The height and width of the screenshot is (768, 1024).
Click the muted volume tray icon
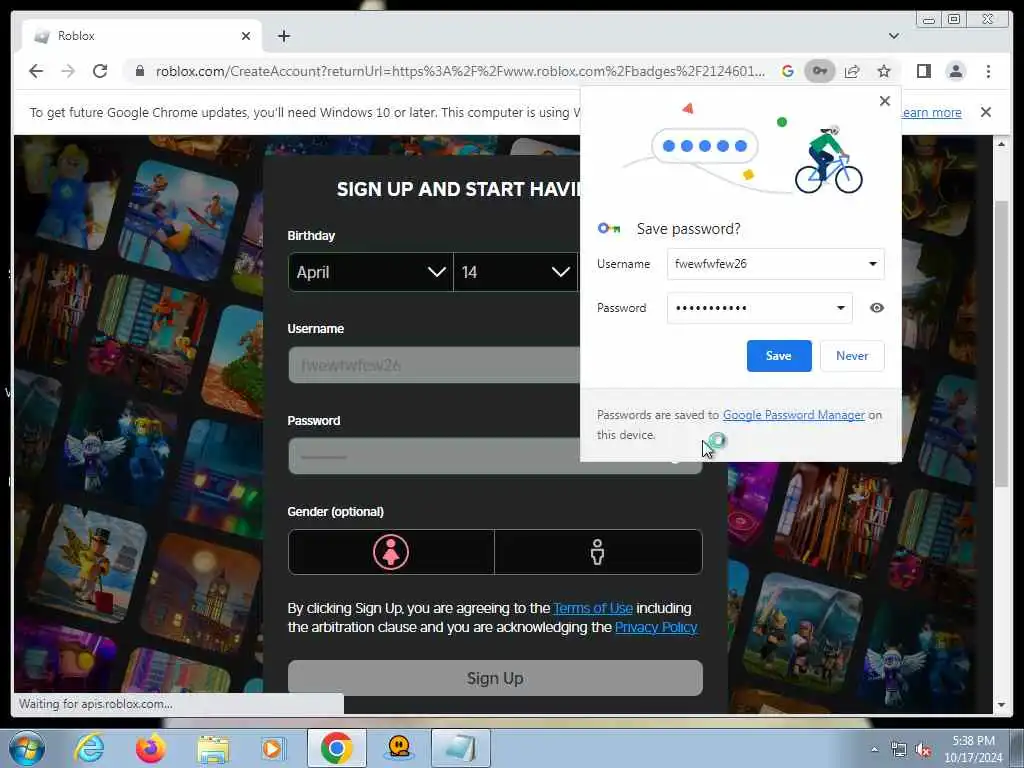point(923,750)
